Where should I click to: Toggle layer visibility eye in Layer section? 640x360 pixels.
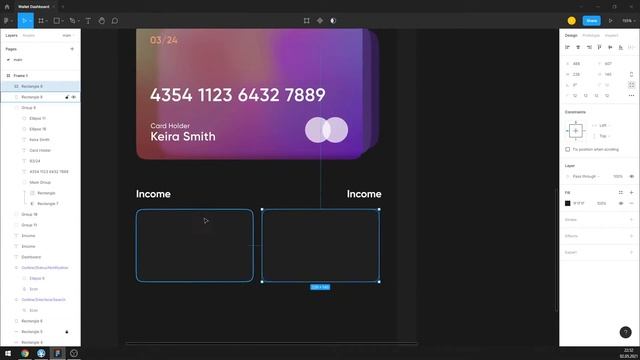point(631,176)
